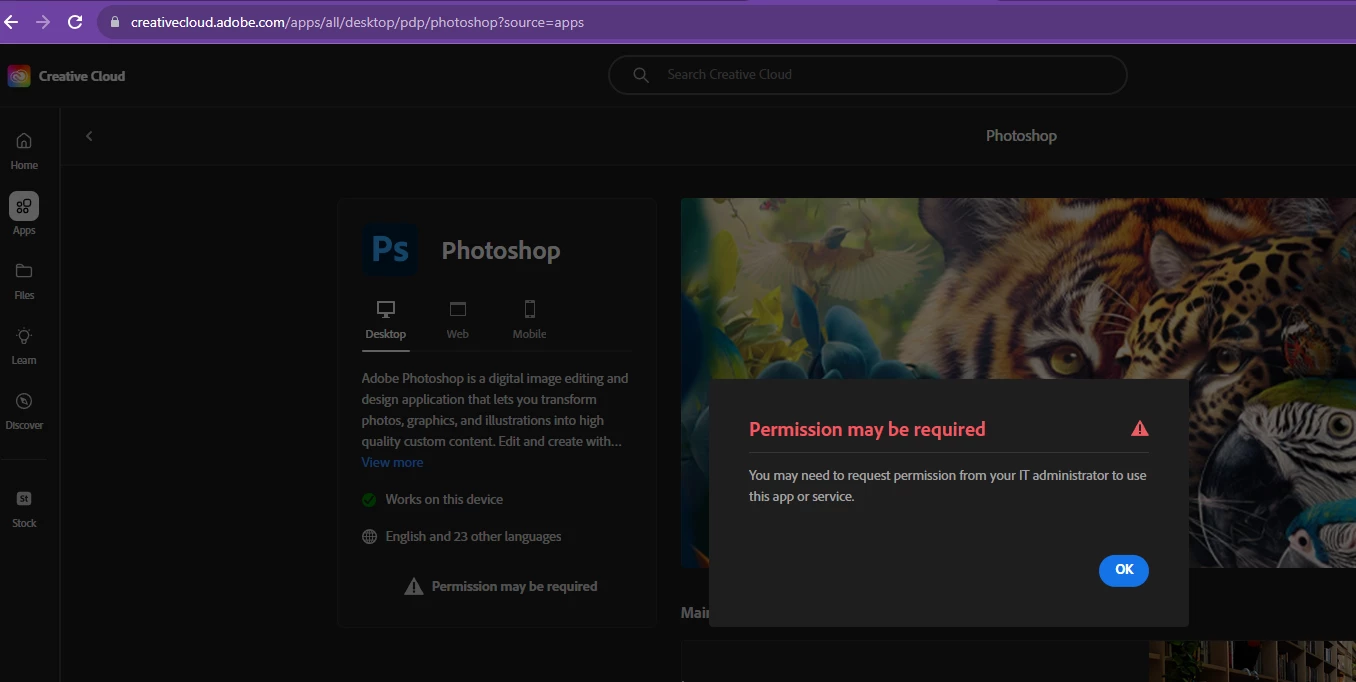Click the magnifier icon in search box
1356x682 pixels.
641,75
